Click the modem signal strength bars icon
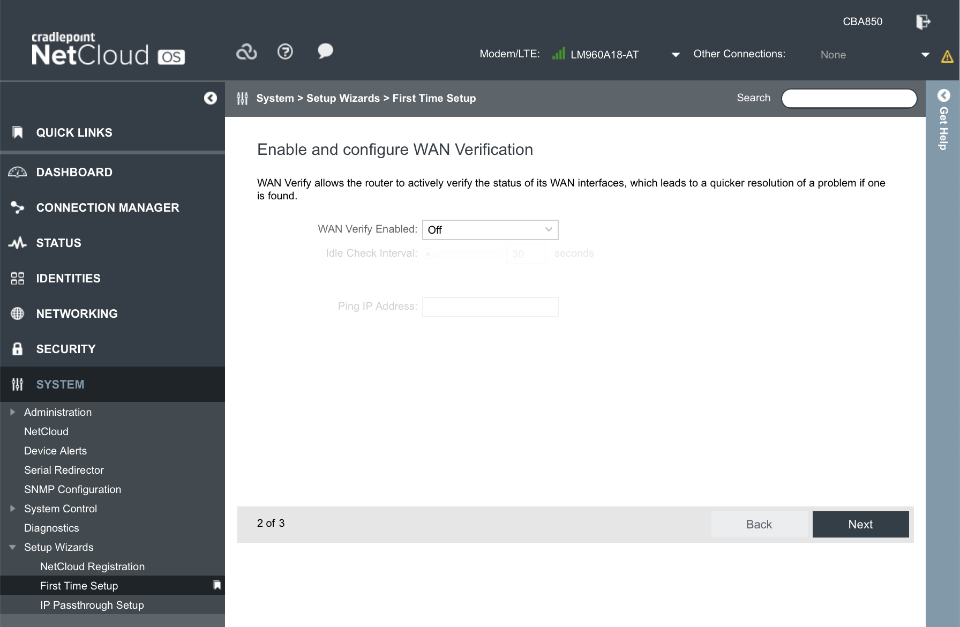The height and width of the screenshot is (627, 960). pos(558,54)
